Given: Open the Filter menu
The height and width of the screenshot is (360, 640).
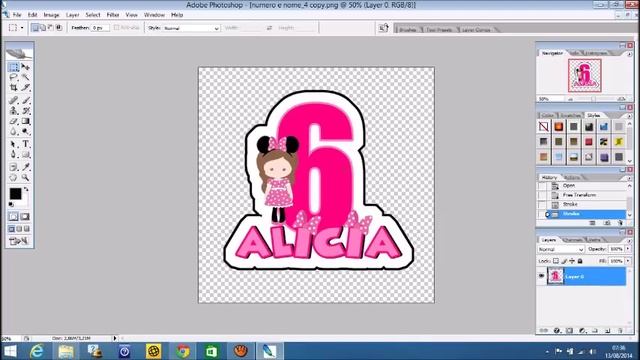Looking at the screenshot, I should (x=113, y=15).
